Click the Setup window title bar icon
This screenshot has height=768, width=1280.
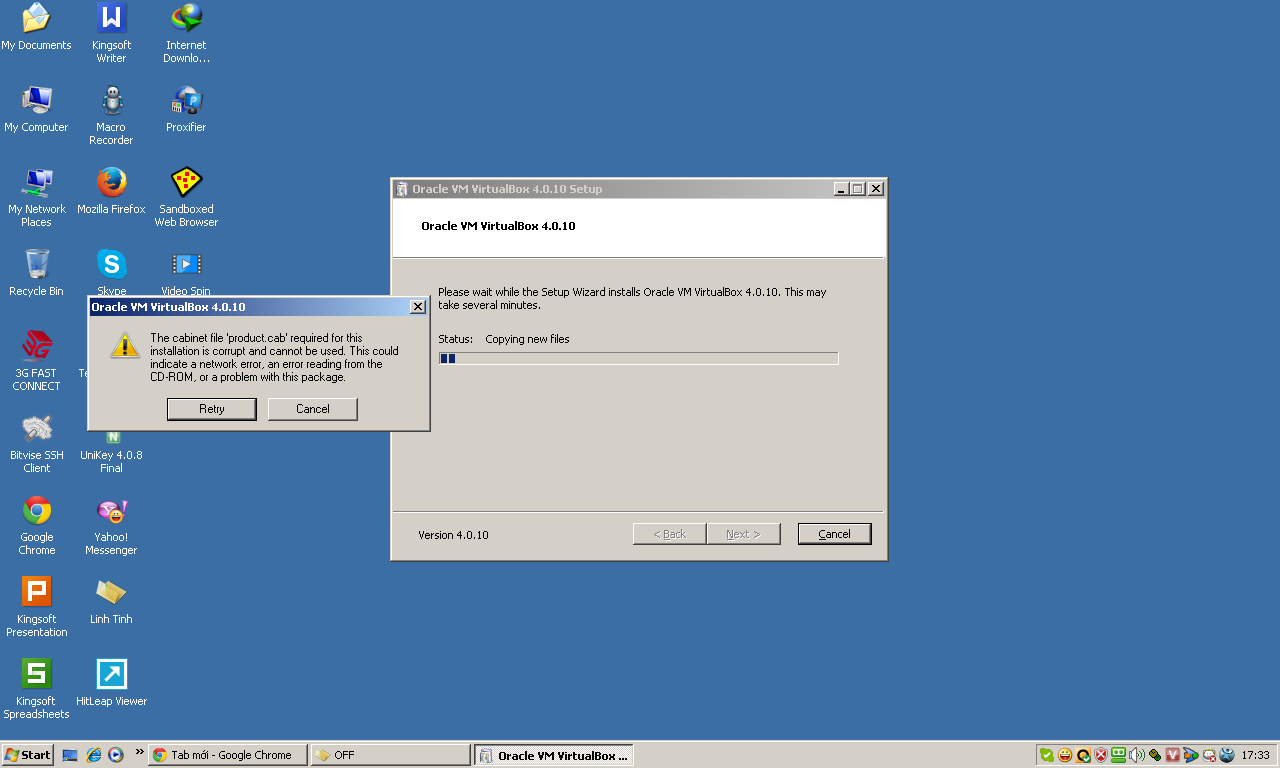pyautogui.click(x=402, y=189)
